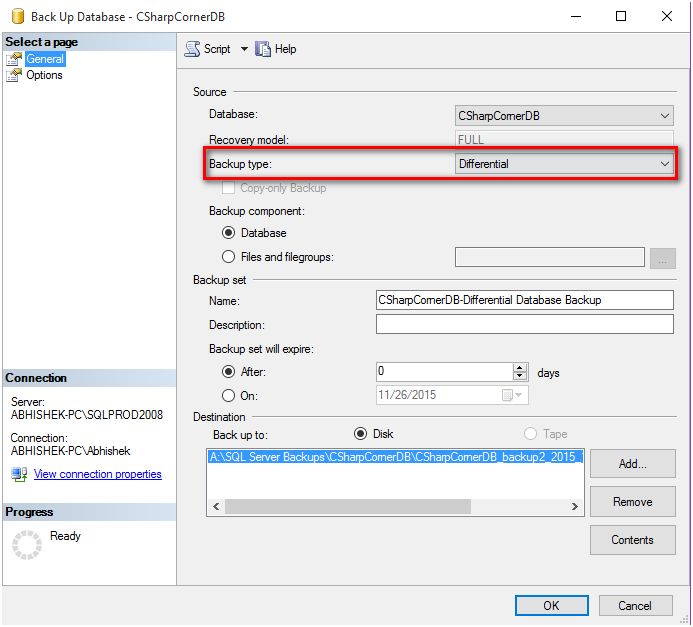Select the expire On date radio button
Viewport: 693px width, 627px height.
228,395
